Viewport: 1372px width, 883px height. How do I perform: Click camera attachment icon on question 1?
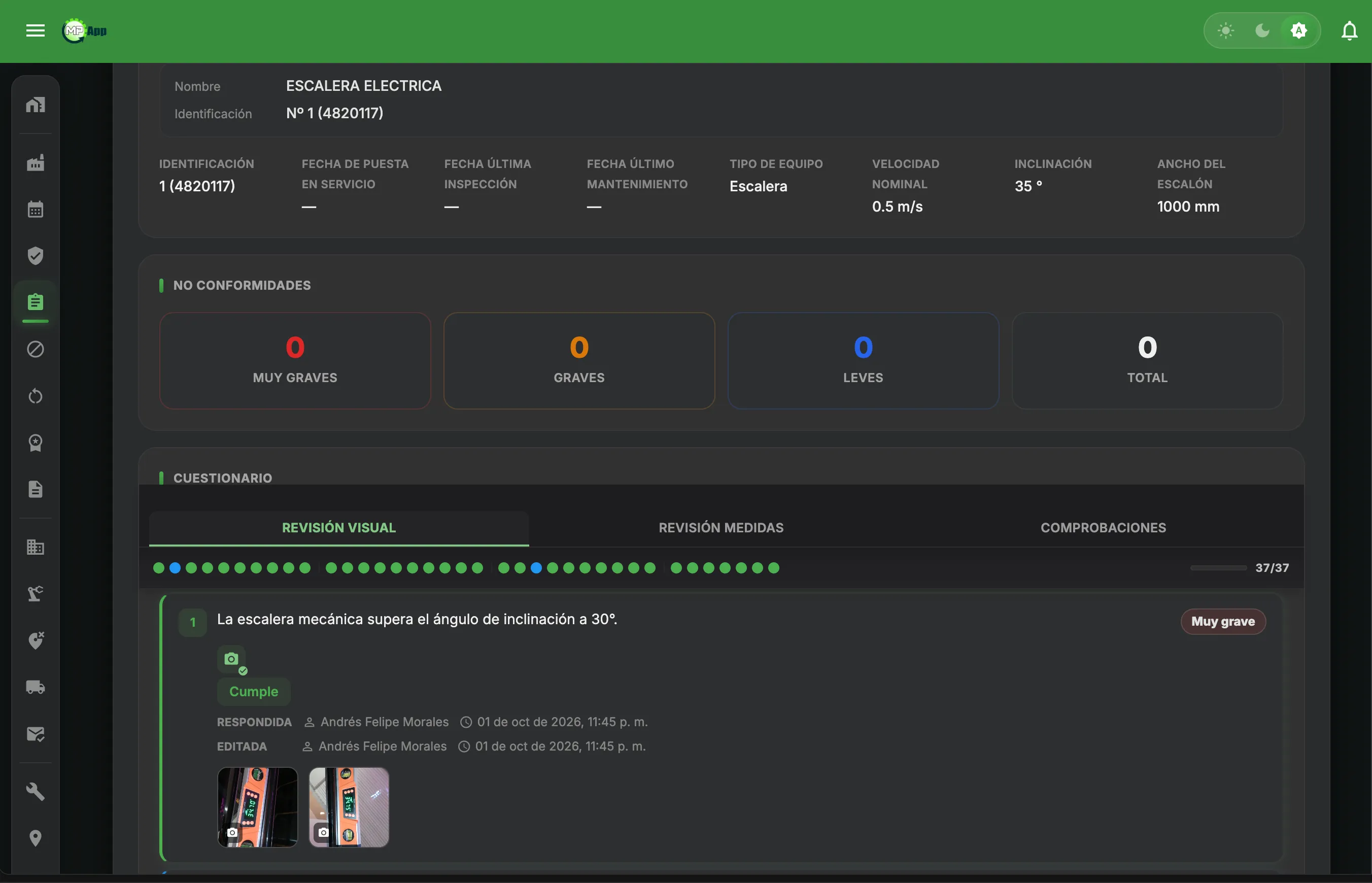point(232,659)
